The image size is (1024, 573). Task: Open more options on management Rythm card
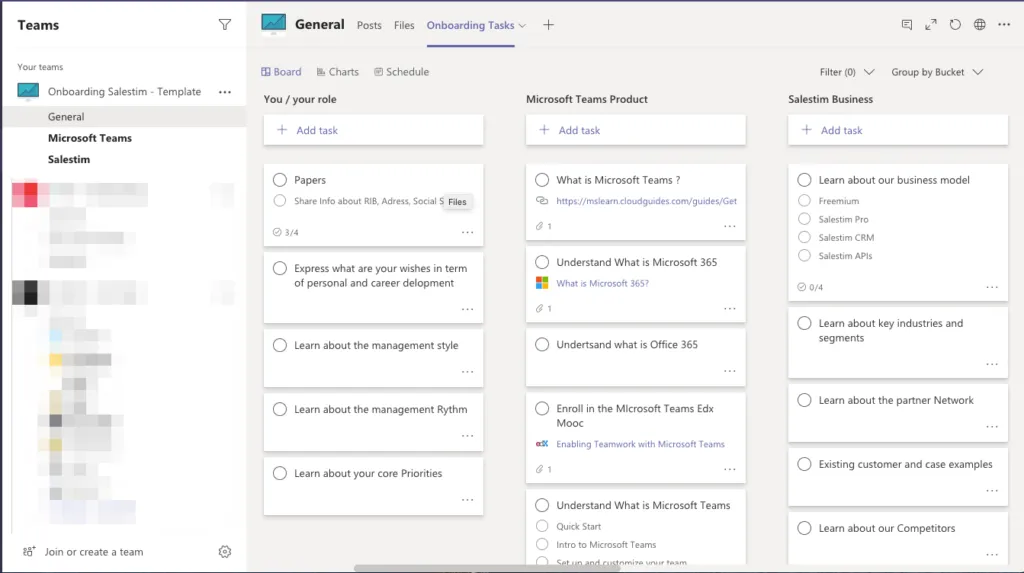pyautogui.click(x=468, y=436)
